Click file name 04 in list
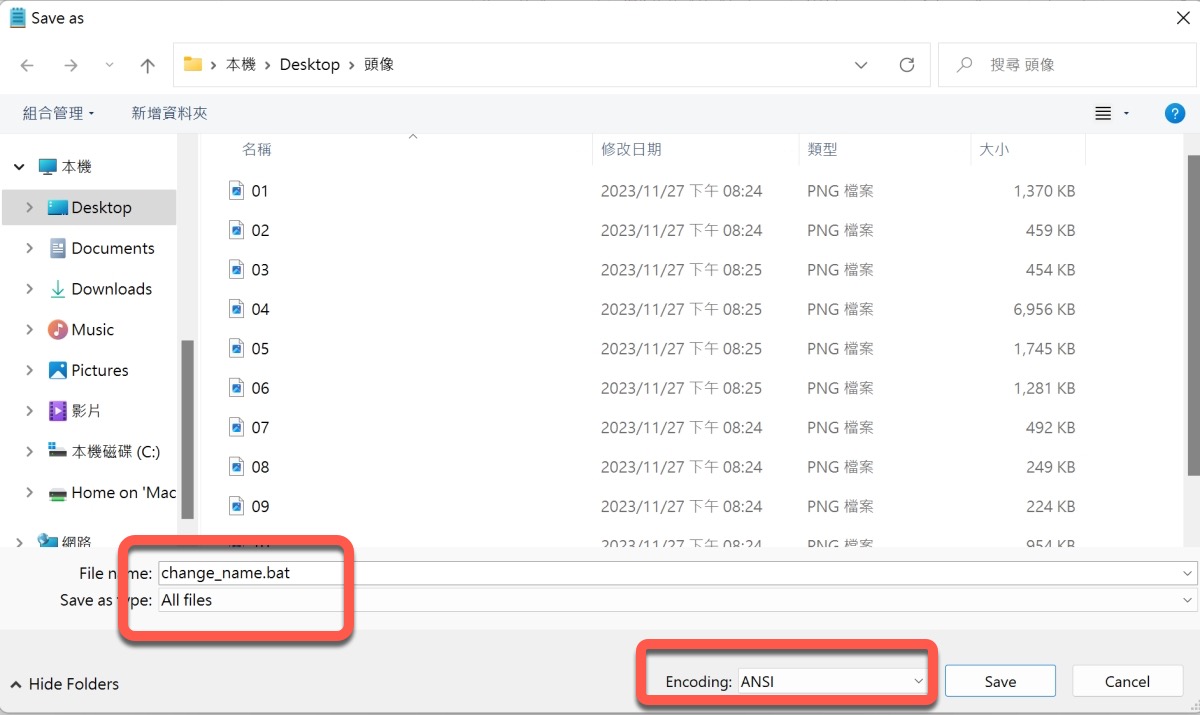Screen dimensions: 1200x715 click(x=260, y=310)
